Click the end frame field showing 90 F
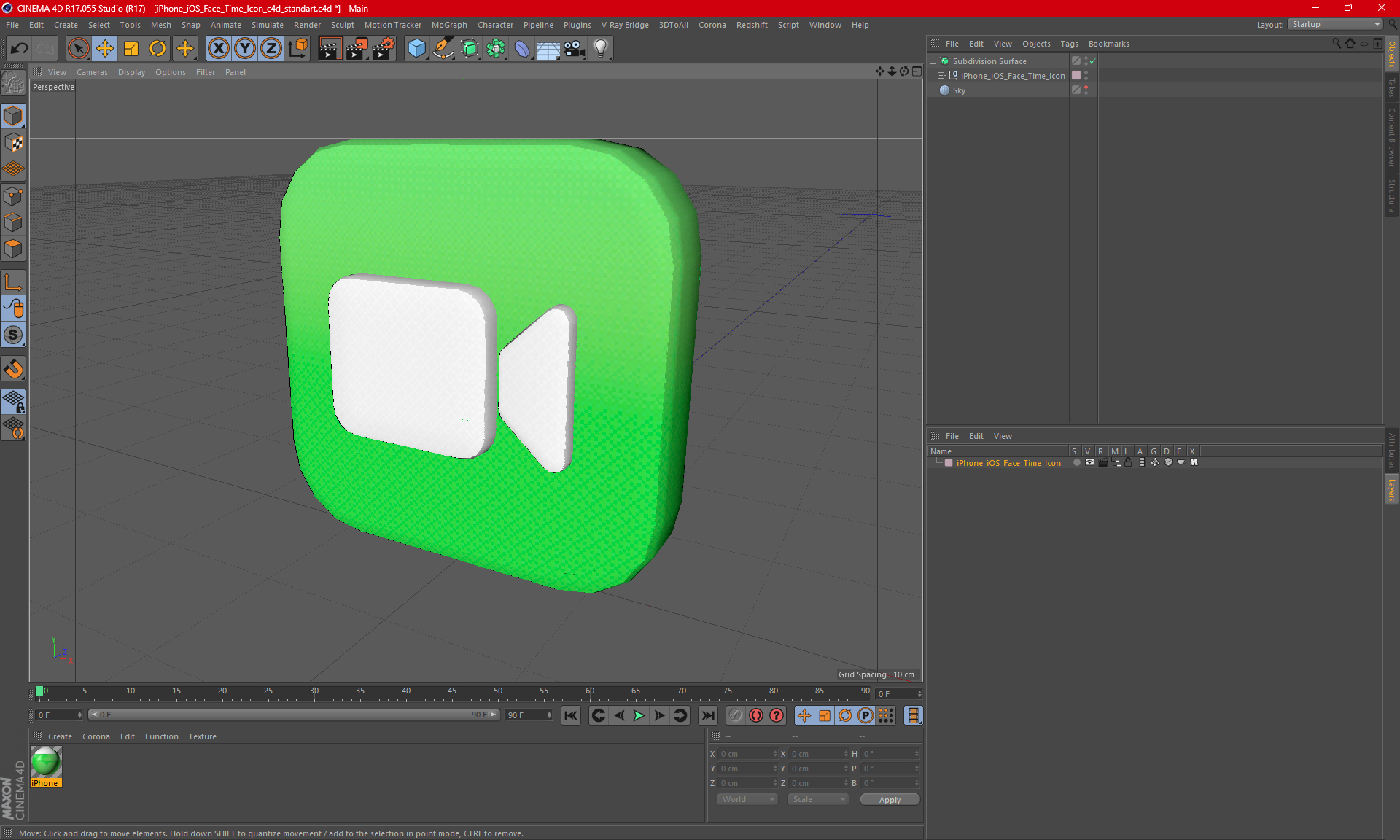Image resolution: width=1400 pixels, height=840 pixels. (529, 715)
